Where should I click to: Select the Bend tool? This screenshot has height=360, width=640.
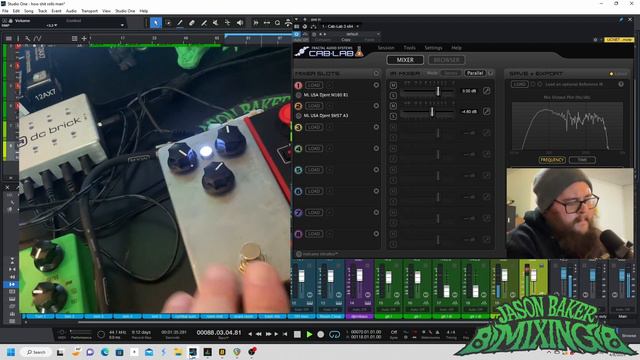228,23
